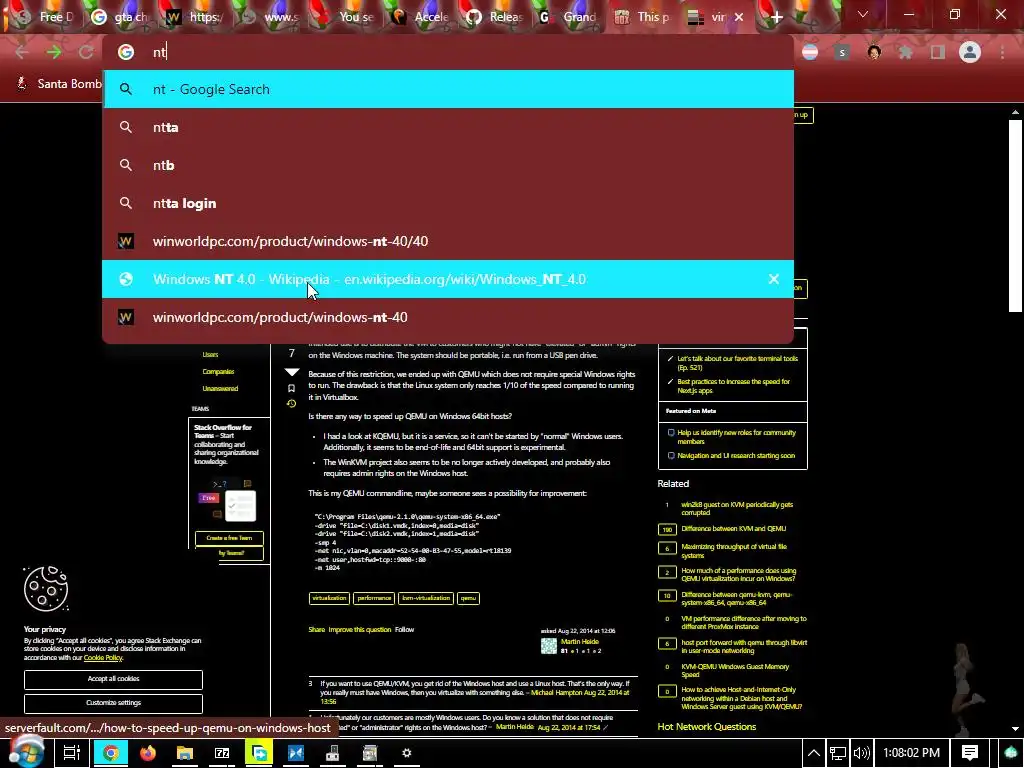Toggle the browser side panel
1024x768 pixels.
pos(938,52)
